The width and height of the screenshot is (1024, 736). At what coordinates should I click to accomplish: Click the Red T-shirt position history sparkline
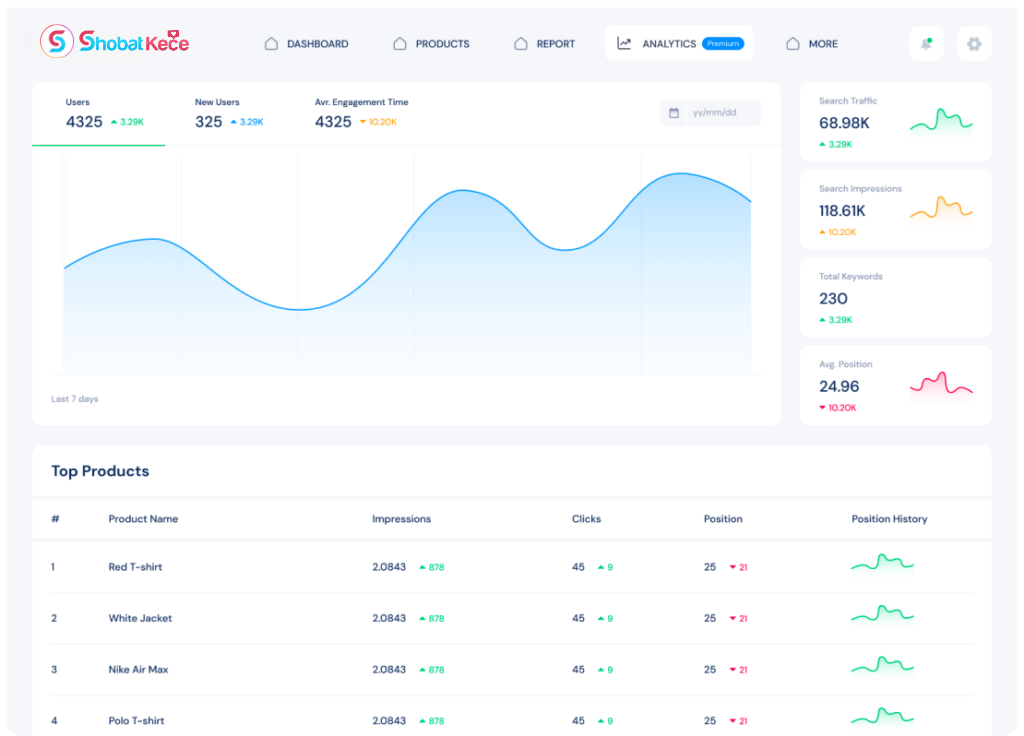click(x=882, y=565)
